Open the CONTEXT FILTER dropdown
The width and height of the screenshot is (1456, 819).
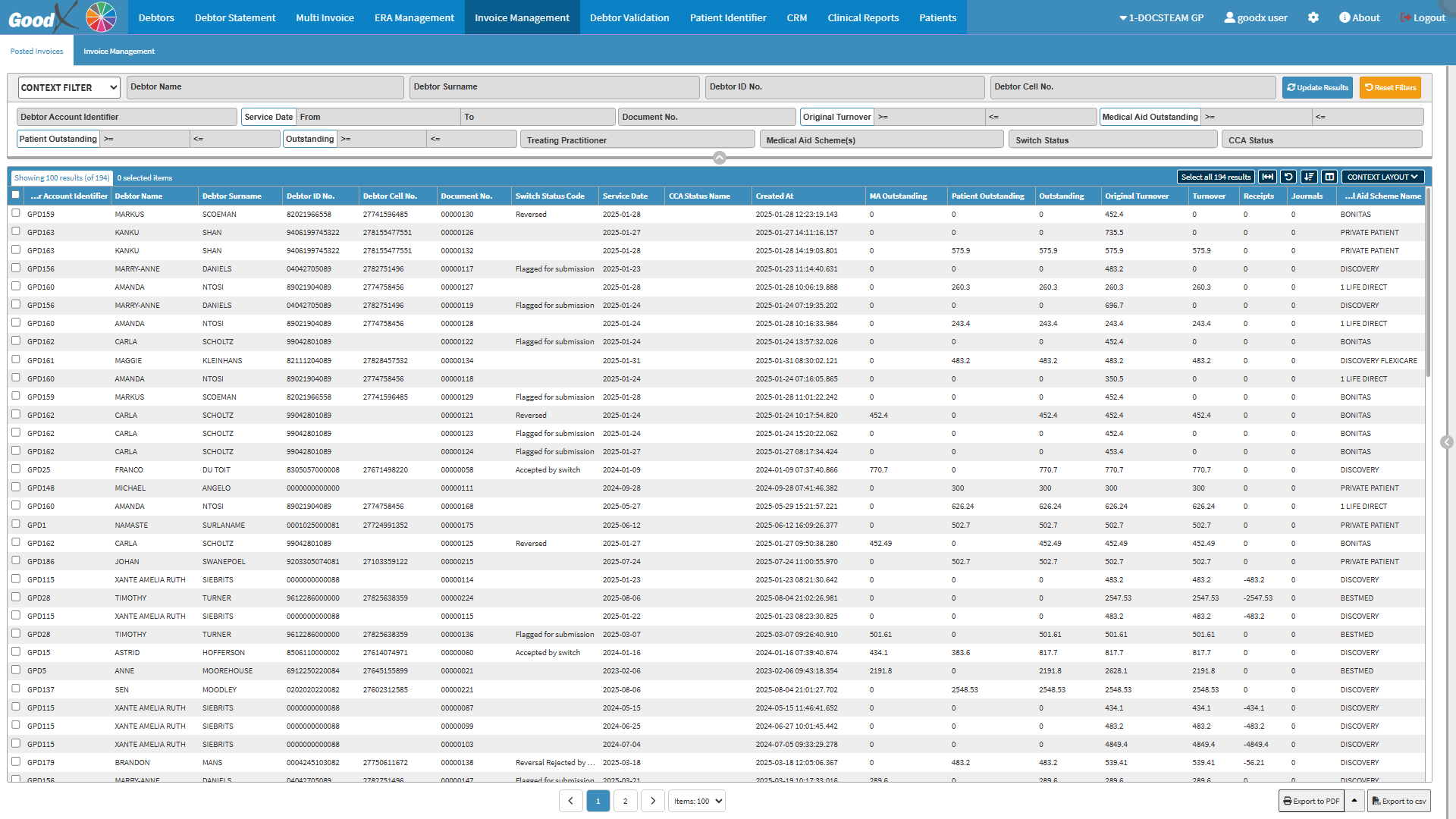(x=69, y=88)
